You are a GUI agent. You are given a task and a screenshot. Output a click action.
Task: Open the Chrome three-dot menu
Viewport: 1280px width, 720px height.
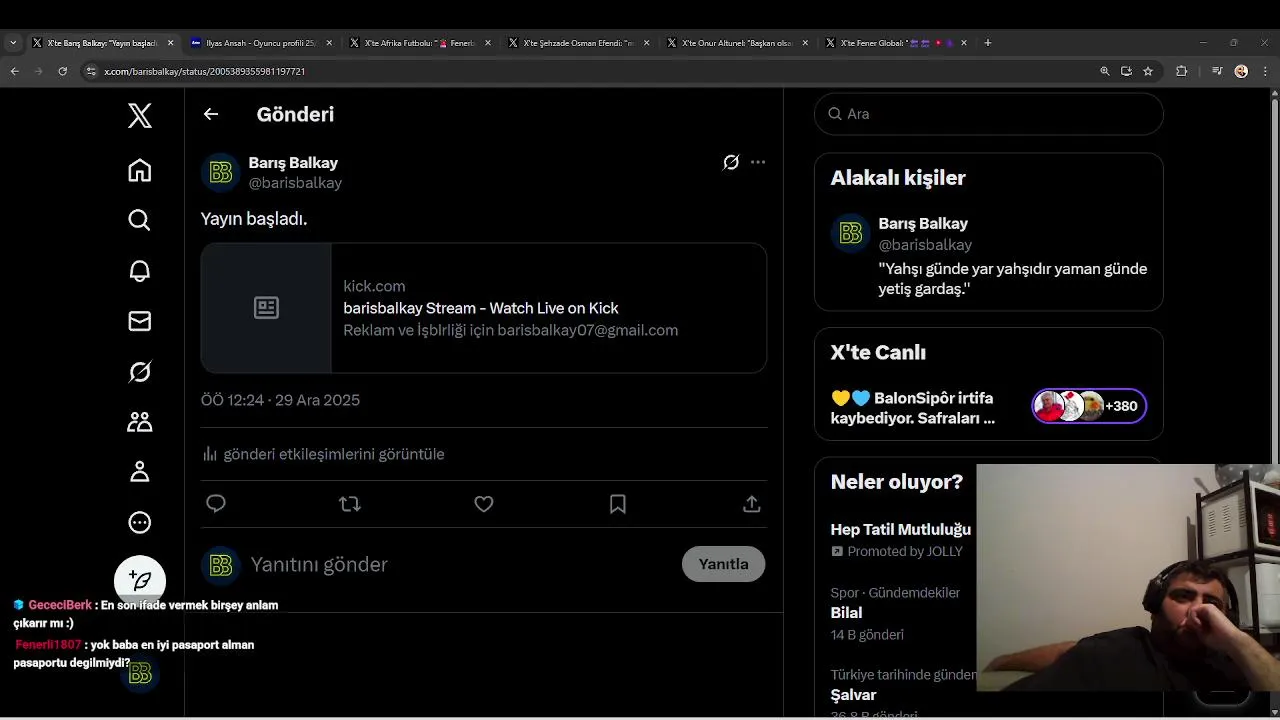pos(1265,71)
